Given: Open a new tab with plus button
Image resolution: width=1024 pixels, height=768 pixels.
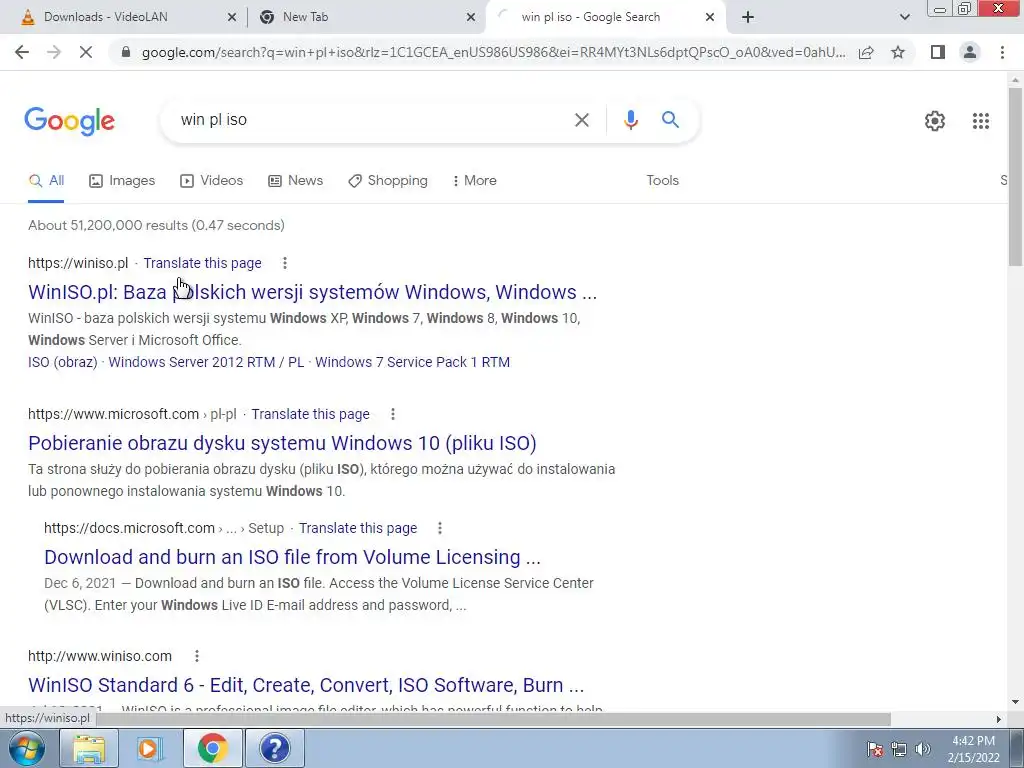Looking at the screenshot, I should [748, 18].
